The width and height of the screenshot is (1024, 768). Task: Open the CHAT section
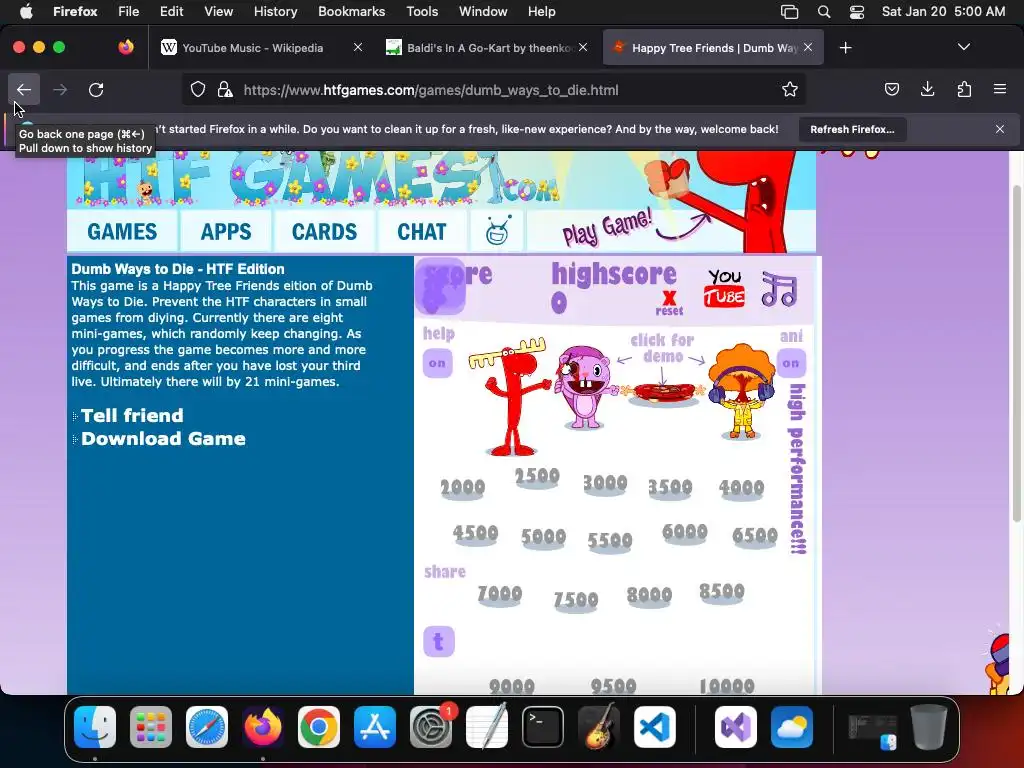[x=422, y=231]
